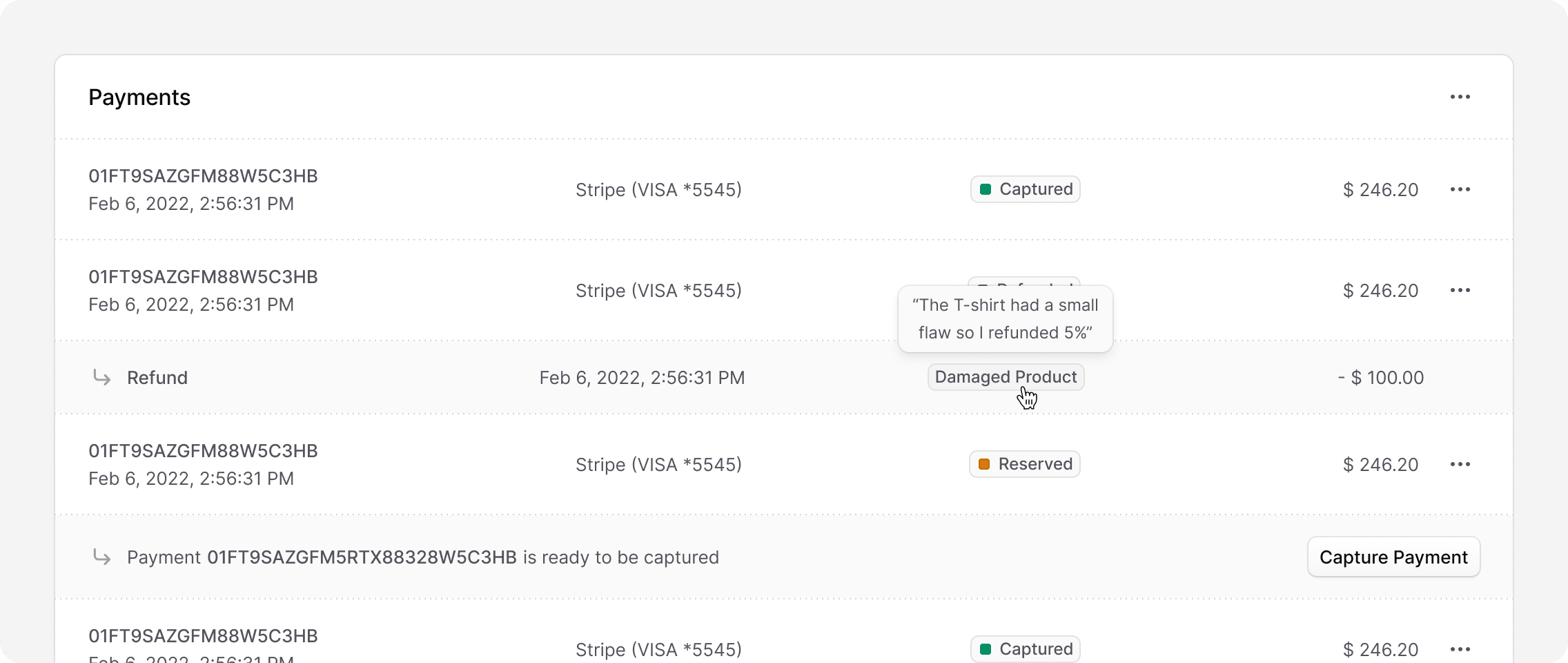Select the Reserved status badge

coord(1025,464)
